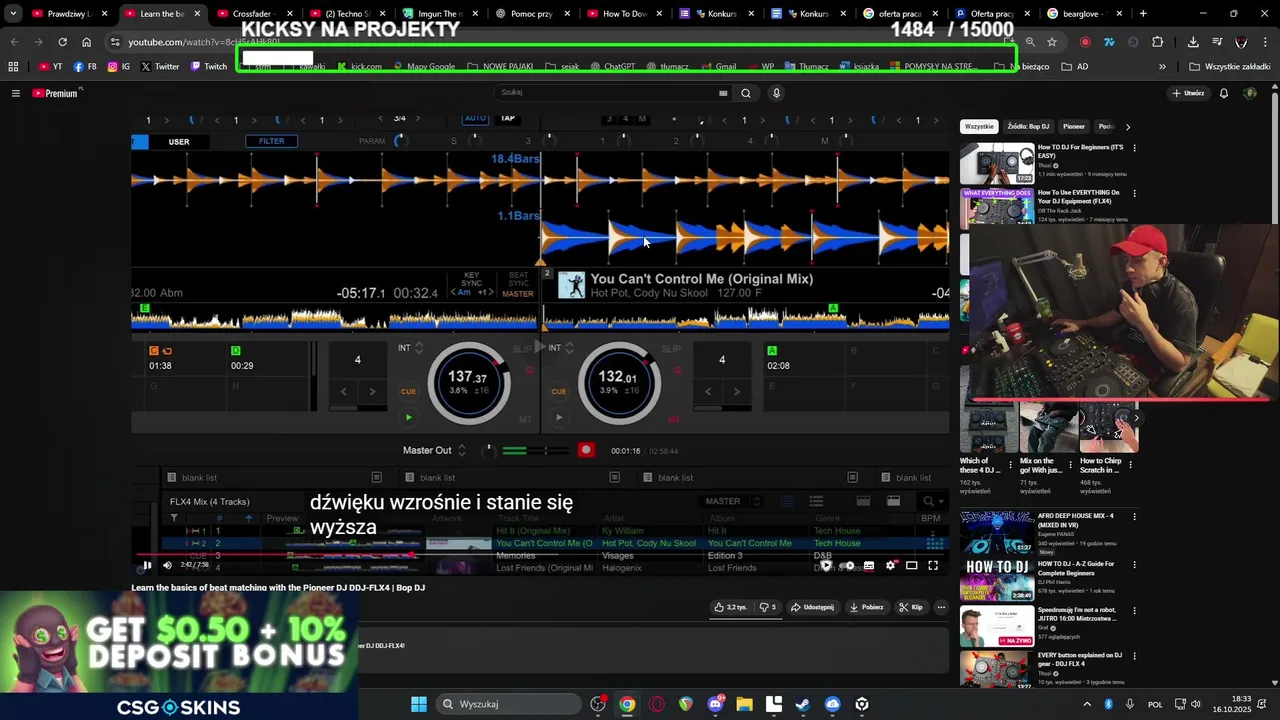Toggle theater mode in the player
Viewport: 1280px width, 720px height.
911,566
